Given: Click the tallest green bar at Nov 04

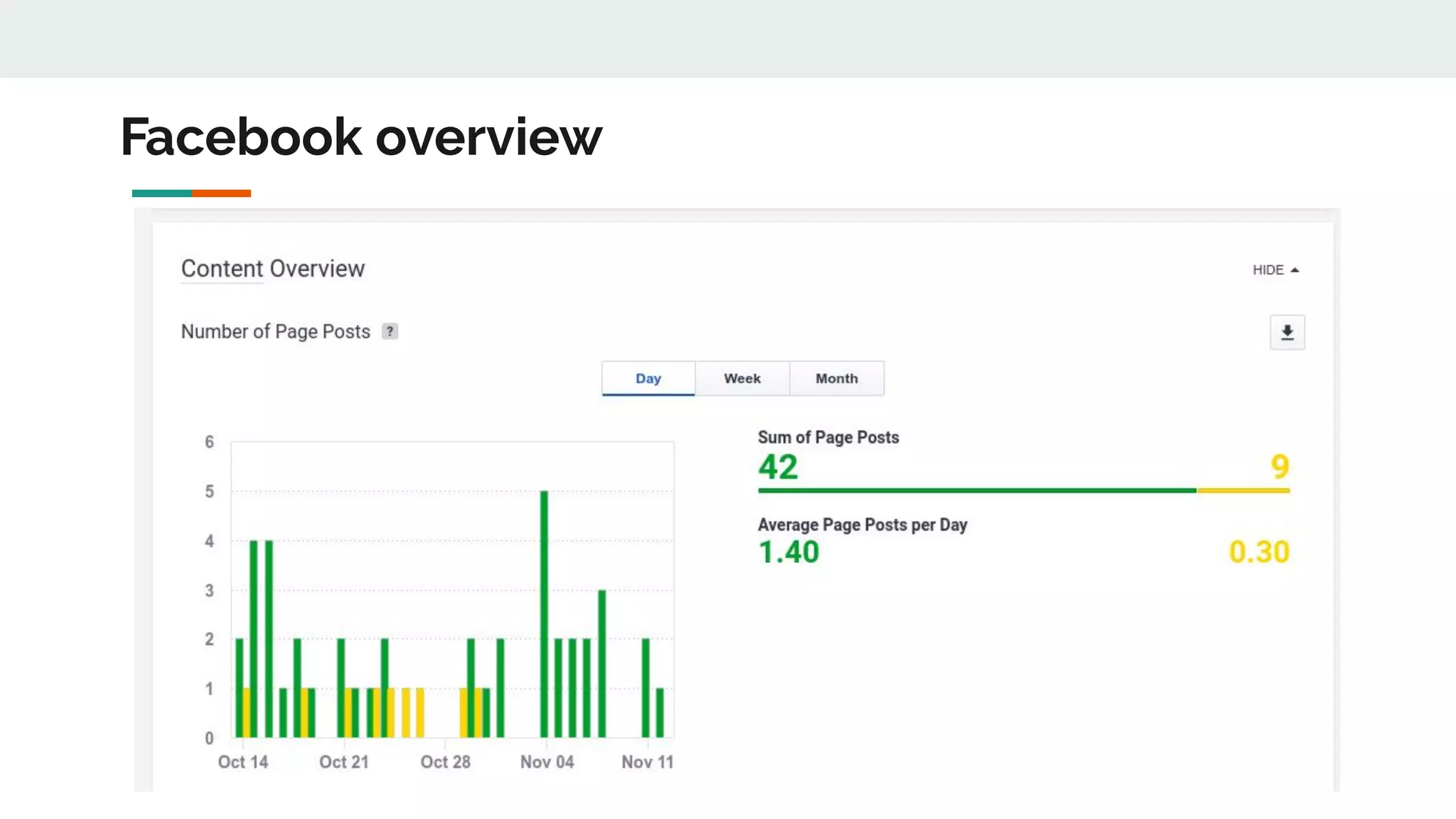Looking at the screenshot, I should click(x=544, y=614).
